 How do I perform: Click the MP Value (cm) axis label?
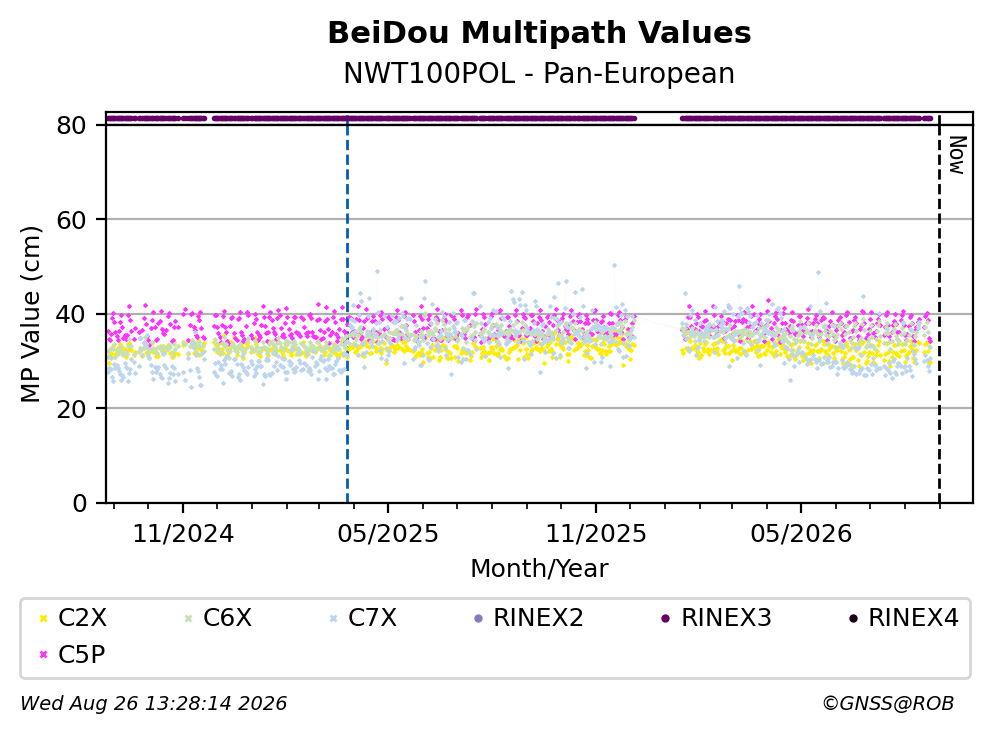[x=30, y=314]
